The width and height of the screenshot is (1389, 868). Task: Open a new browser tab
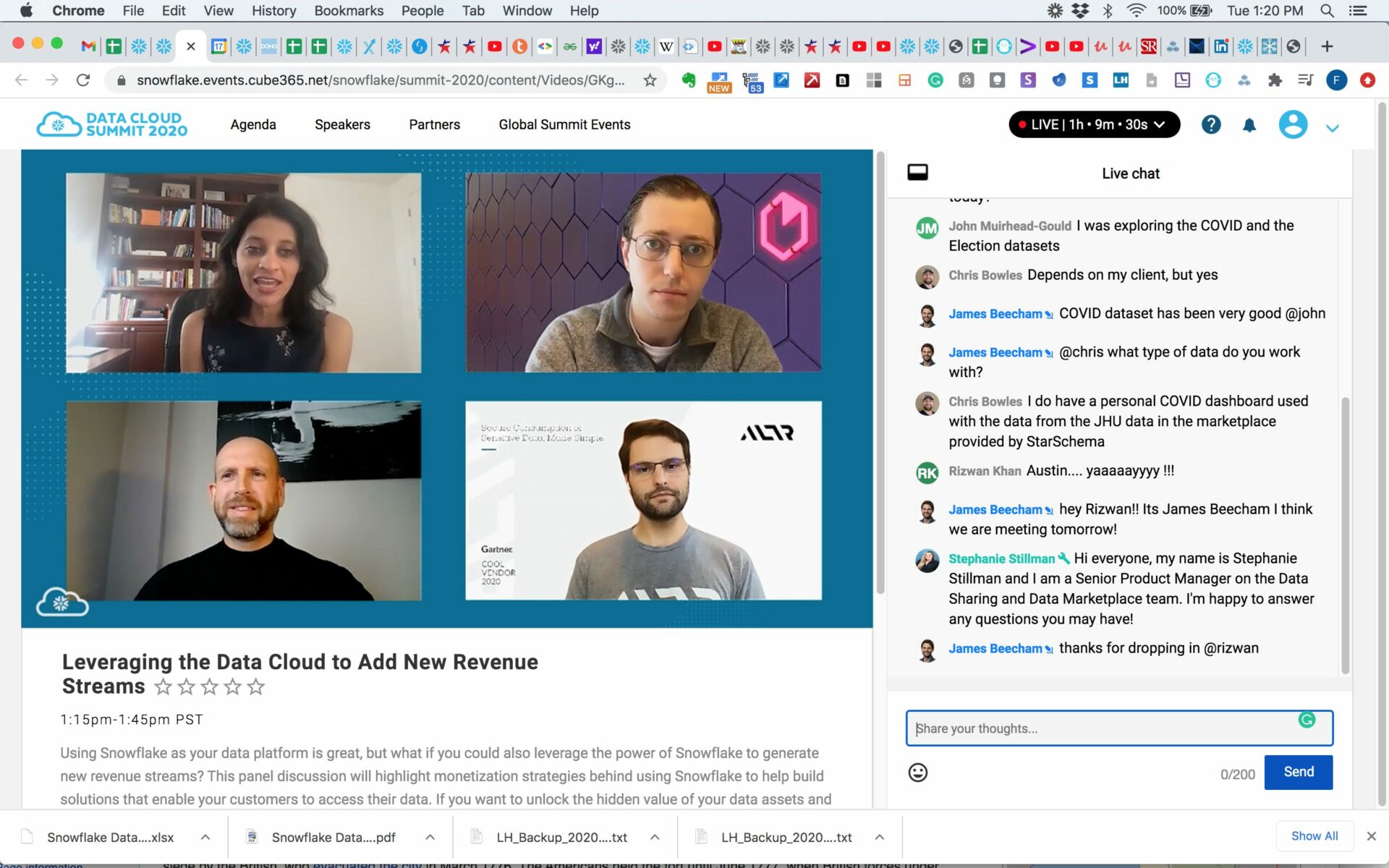[1327, 46]
